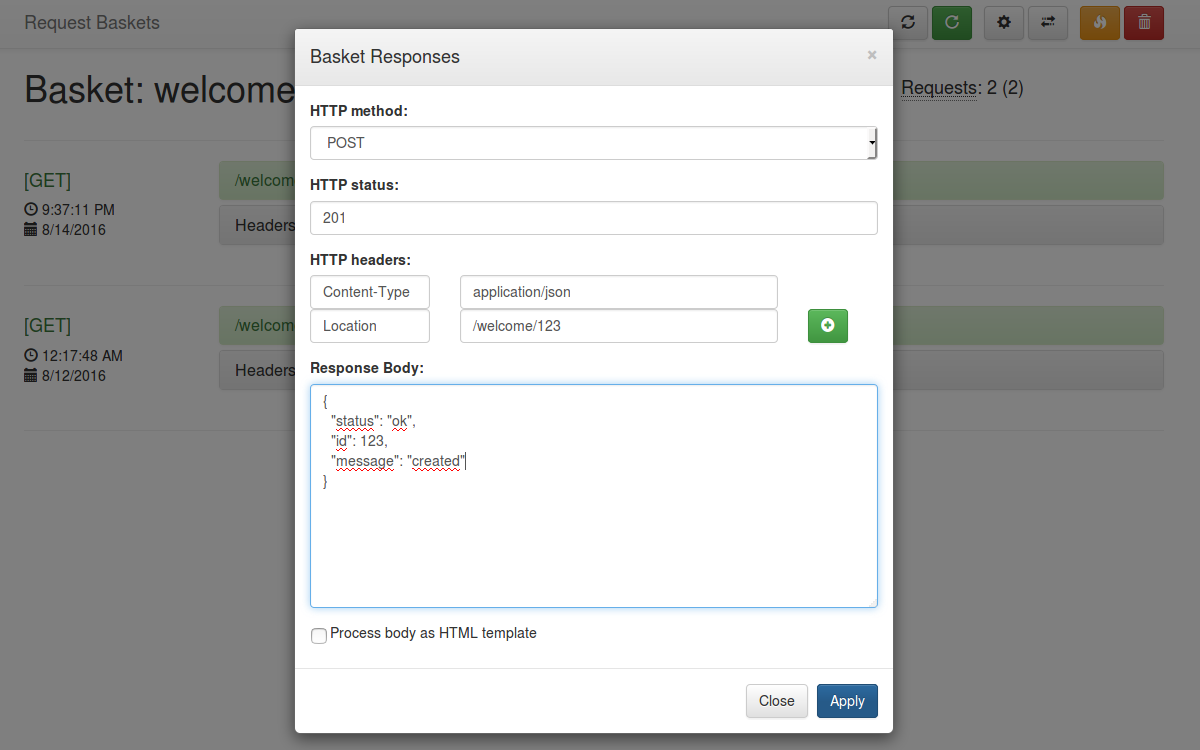The height and width of the screenshot is (750, 1200).
Task: Open the Requests link showing 2 (2)
Action: point(938,88)
